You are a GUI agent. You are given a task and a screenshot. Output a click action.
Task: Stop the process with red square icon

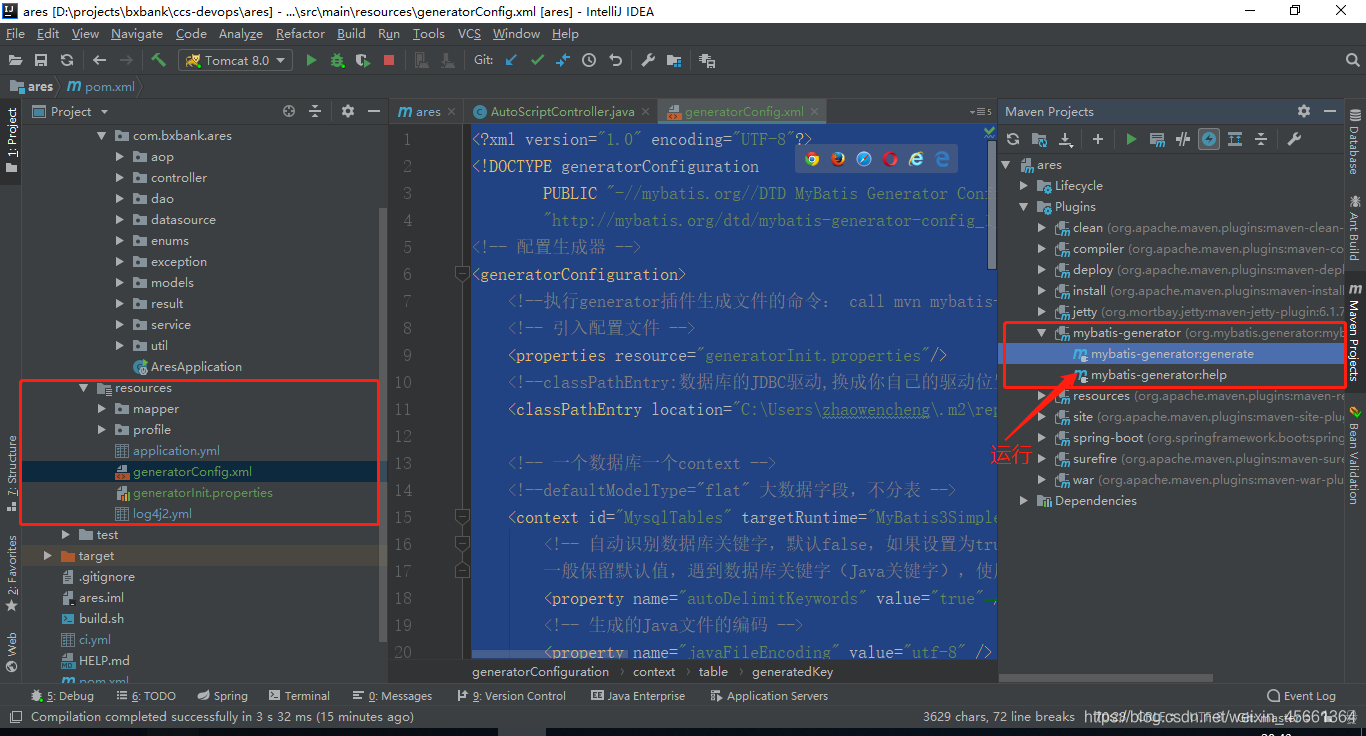(389, 60)
